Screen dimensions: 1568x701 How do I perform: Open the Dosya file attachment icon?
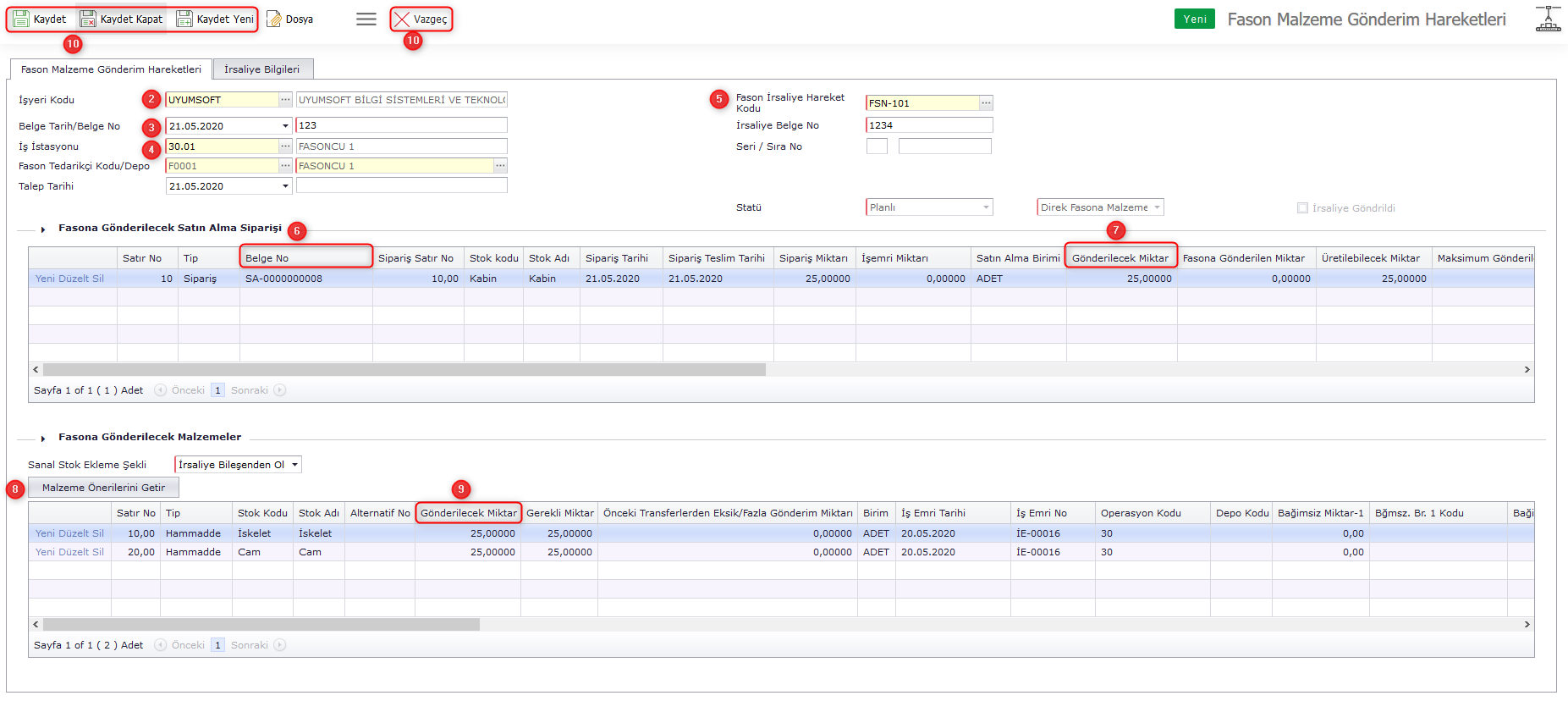274,19
